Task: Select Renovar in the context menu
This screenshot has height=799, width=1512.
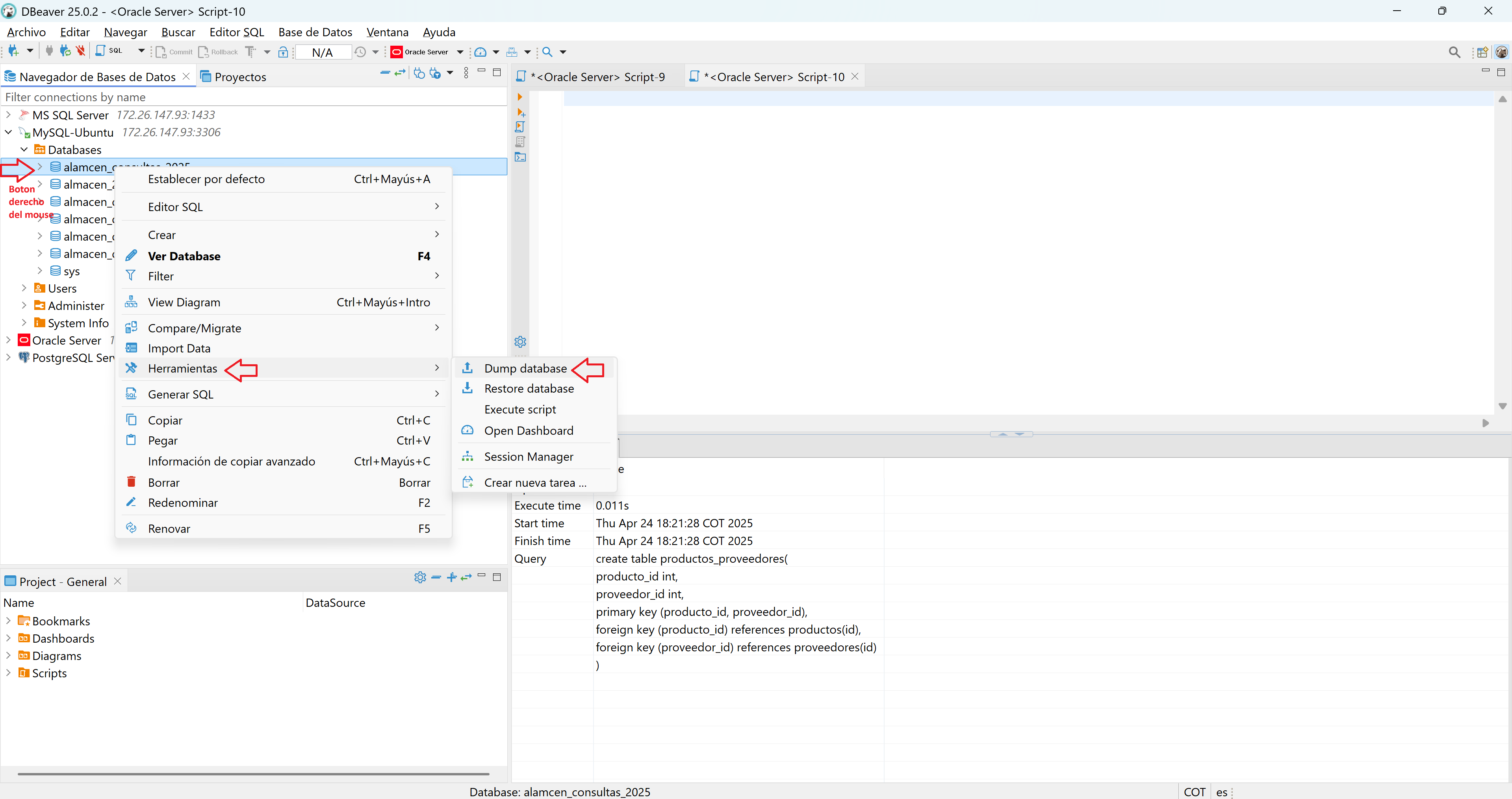Action: (x=284, y=528)
